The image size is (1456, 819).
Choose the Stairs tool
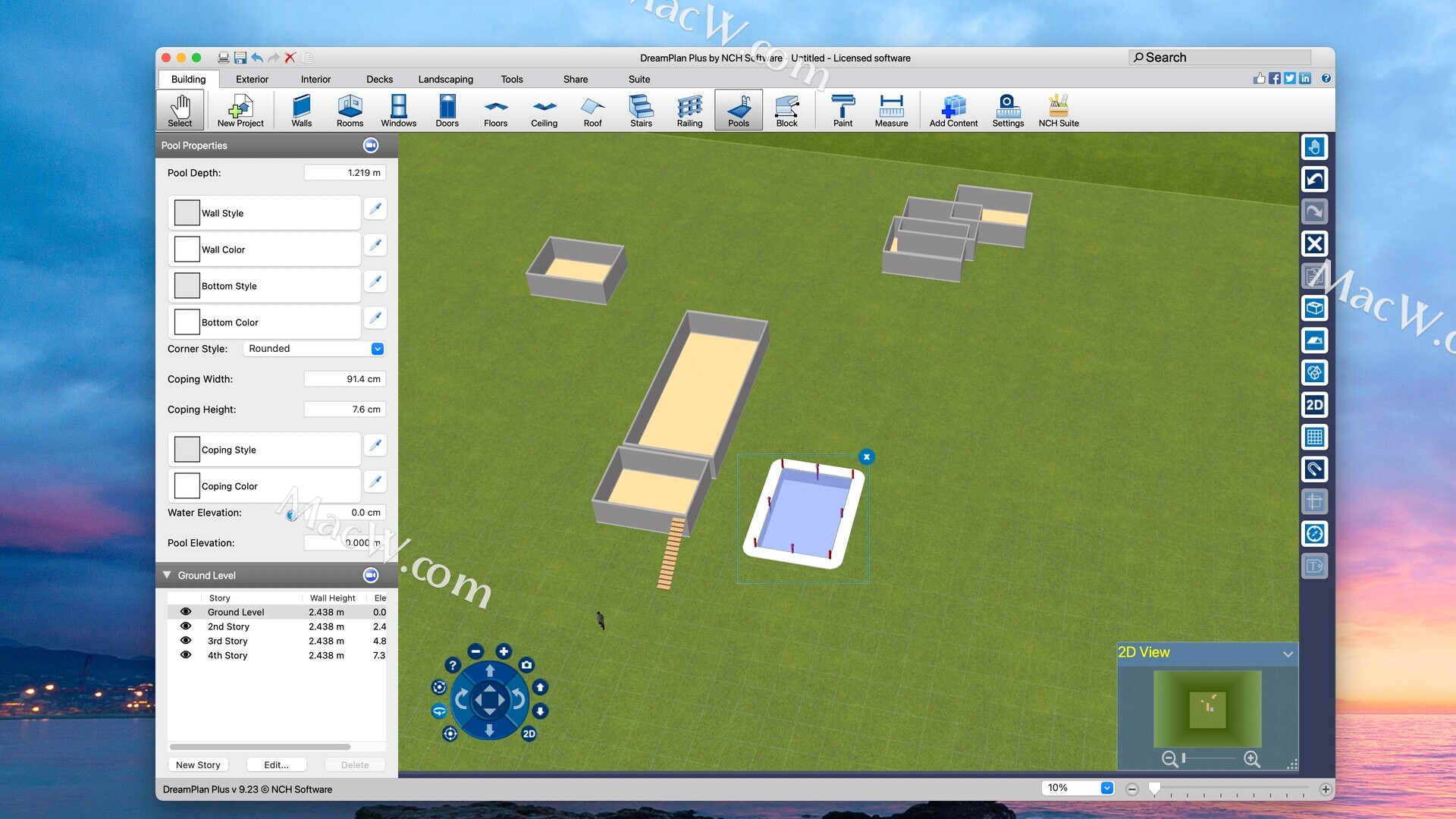pos(641,111)
